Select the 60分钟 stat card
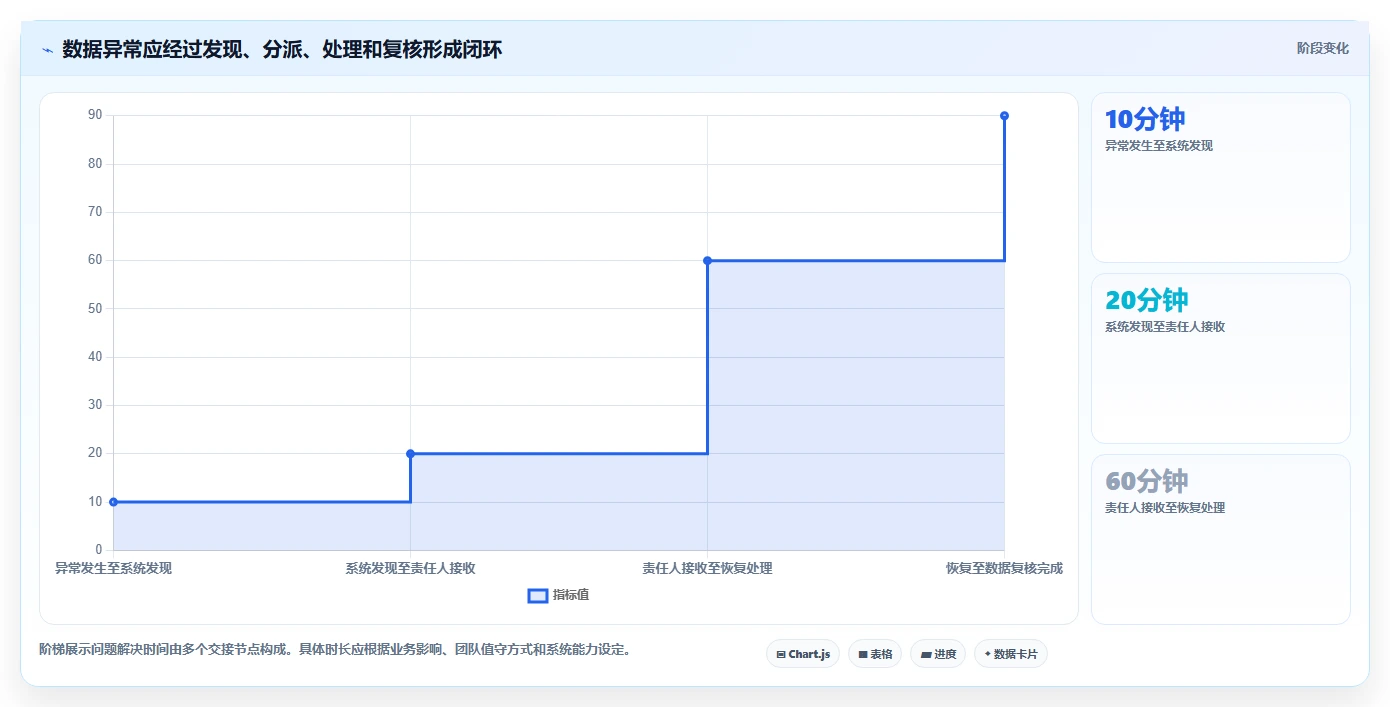The image size is (1390, 707). pyautogui.click(x=1221, y=540)
